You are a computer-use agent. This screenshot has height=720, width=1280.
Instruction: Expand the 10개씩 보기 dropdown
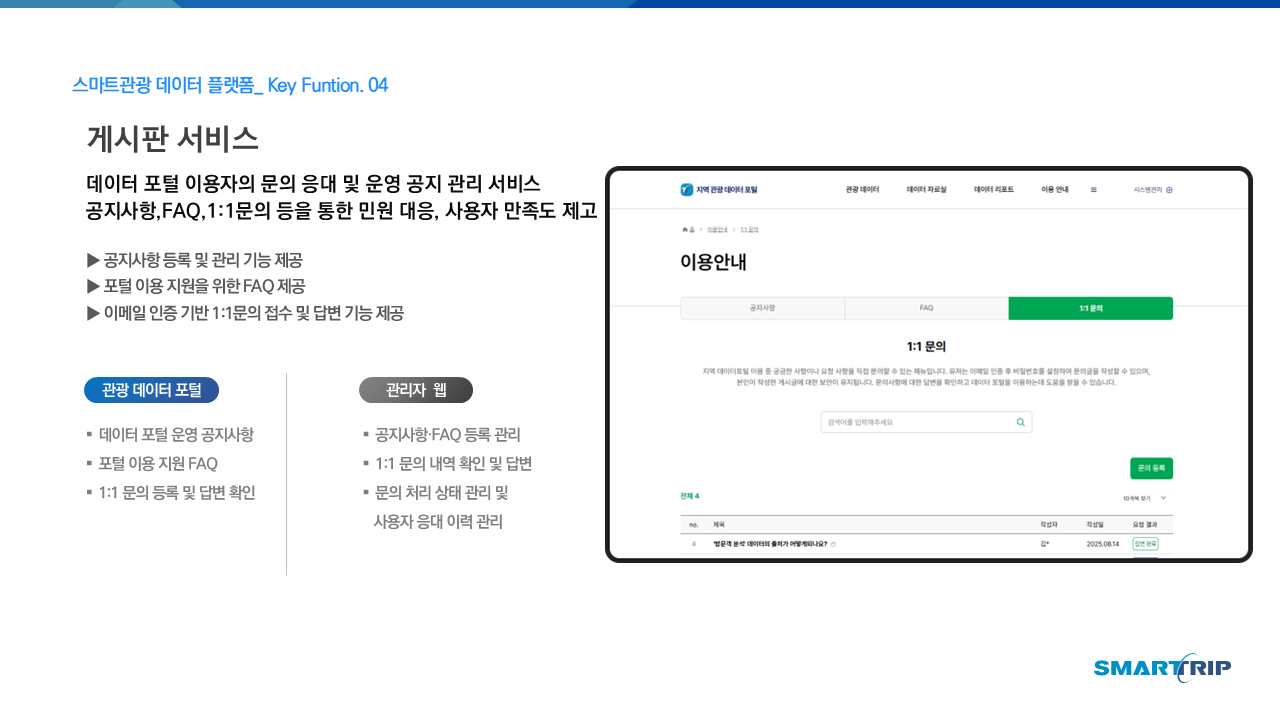[x=1144, y=497]
